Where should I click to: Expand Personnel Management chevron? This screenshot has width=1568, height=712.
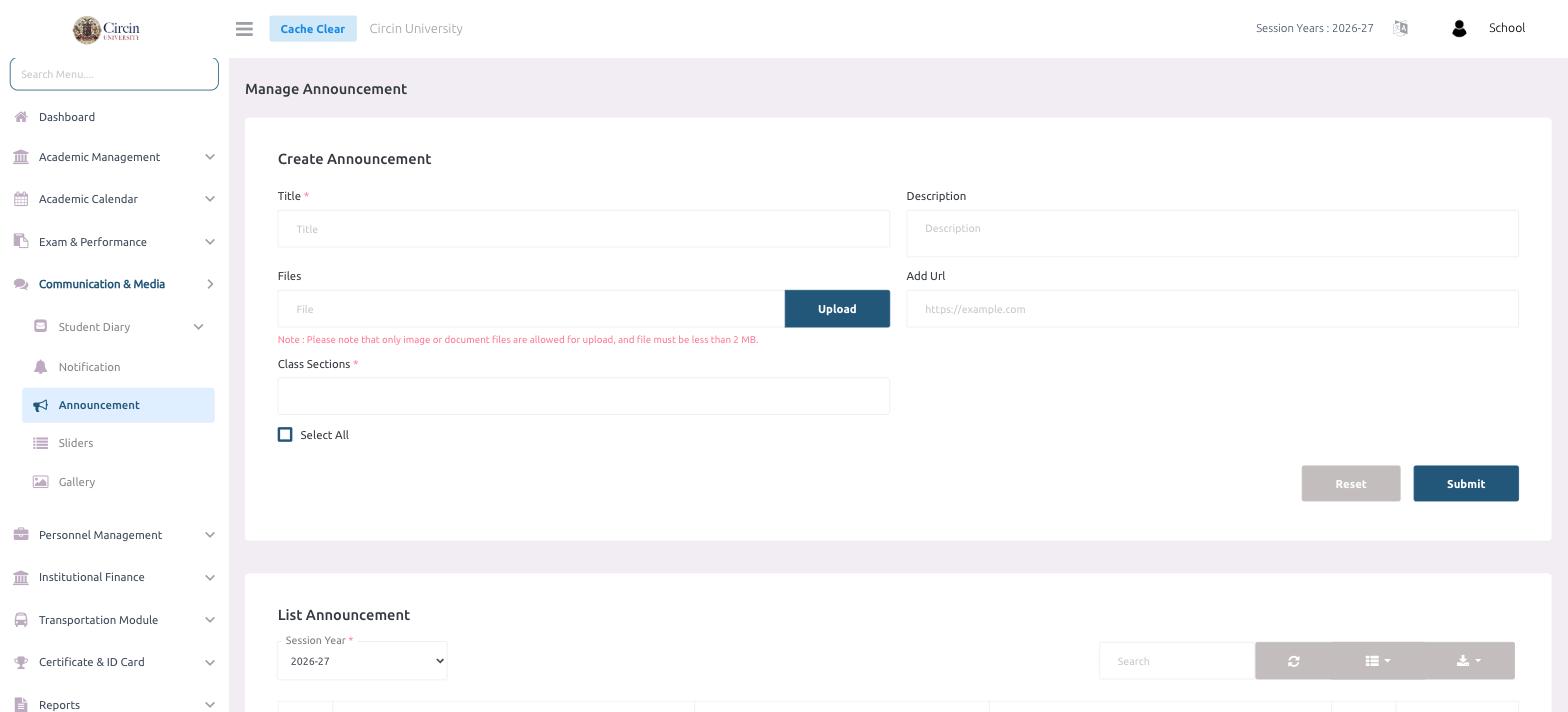pyautogui.click(x=209, y=535)
